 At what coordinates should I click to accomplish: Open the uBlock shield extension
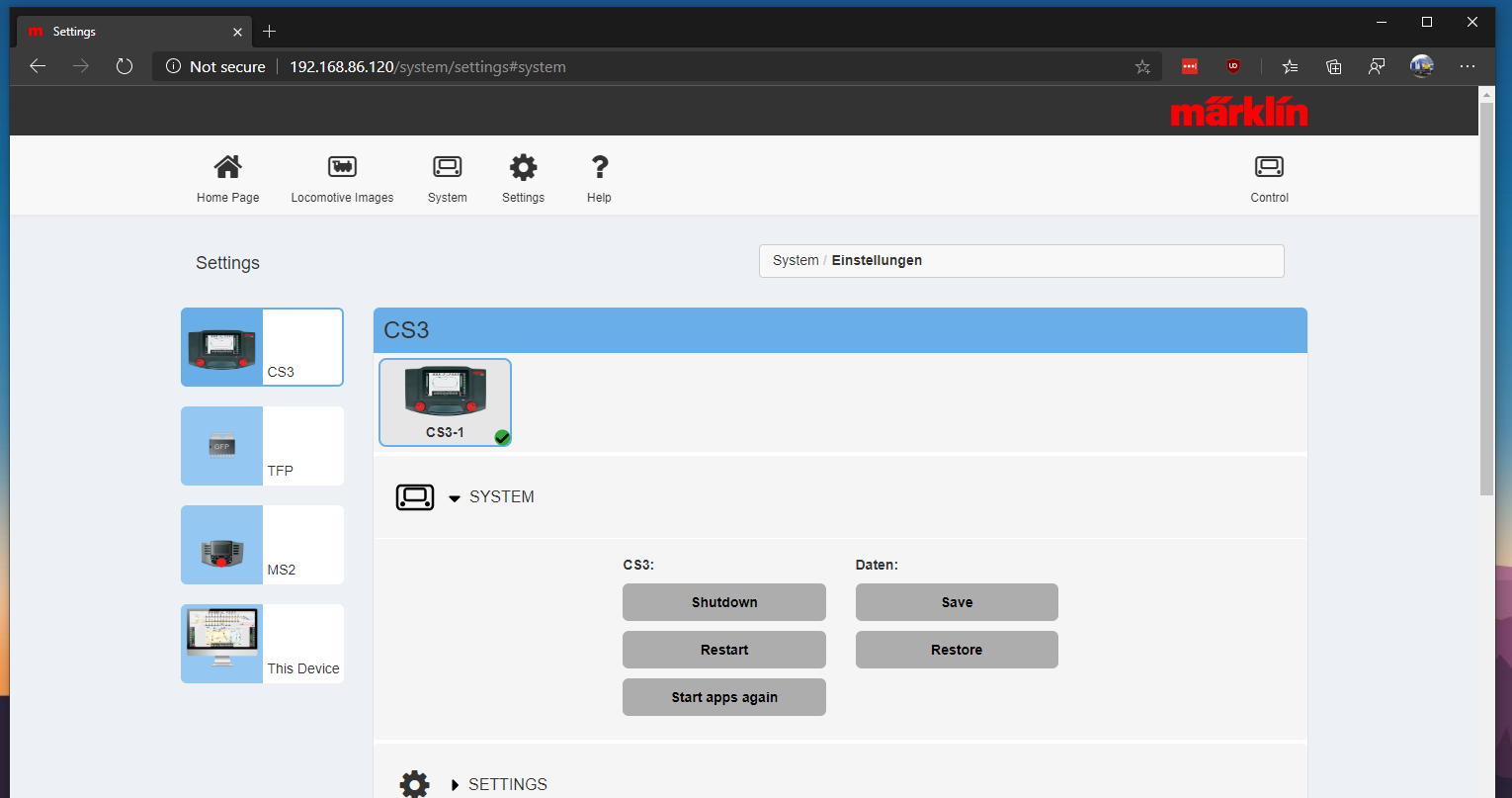[1233, 66]
